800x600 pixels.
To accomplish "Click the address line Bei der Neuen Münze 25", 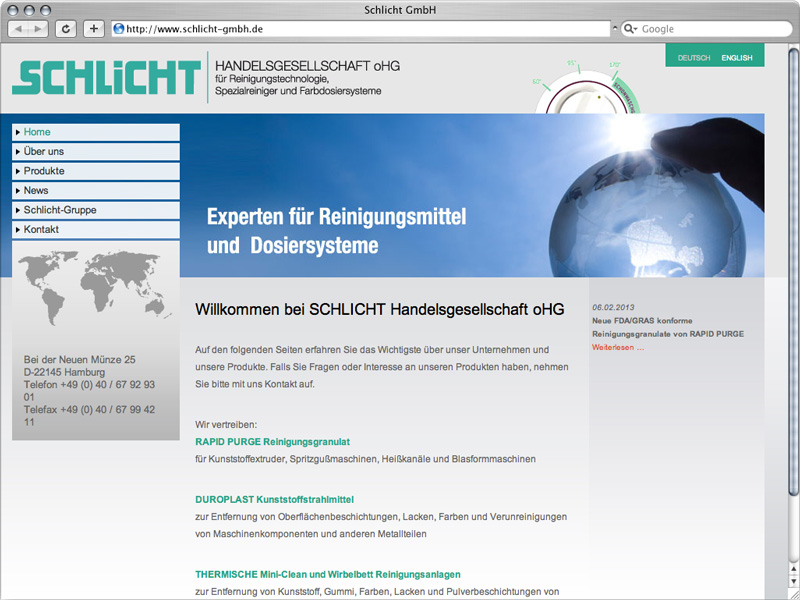I will (x=80, y=360).
